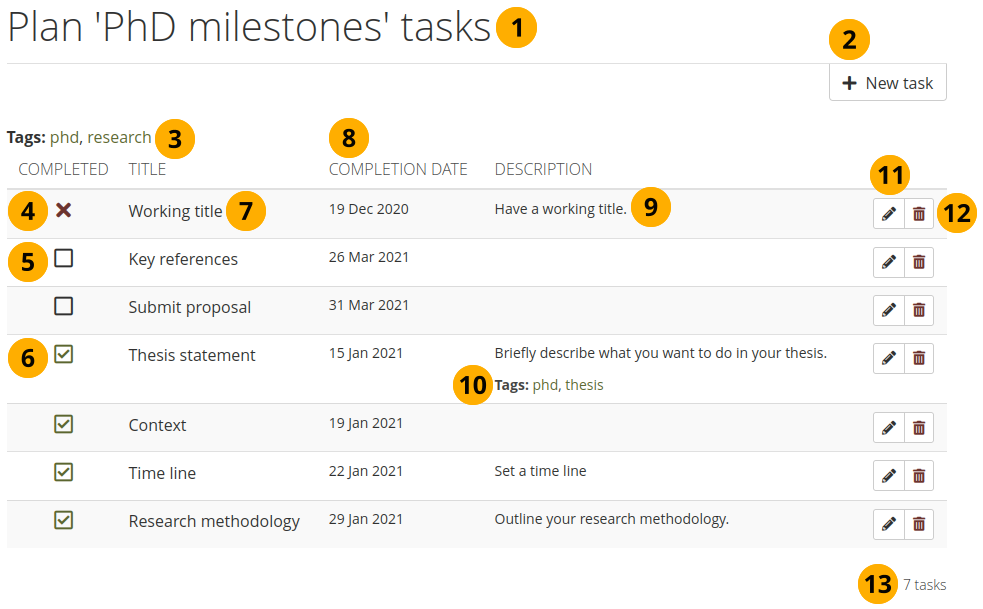This screenshot has width=983, height=609.
Task: Click the 'thesis' tag link
Action: pos(584,385)
